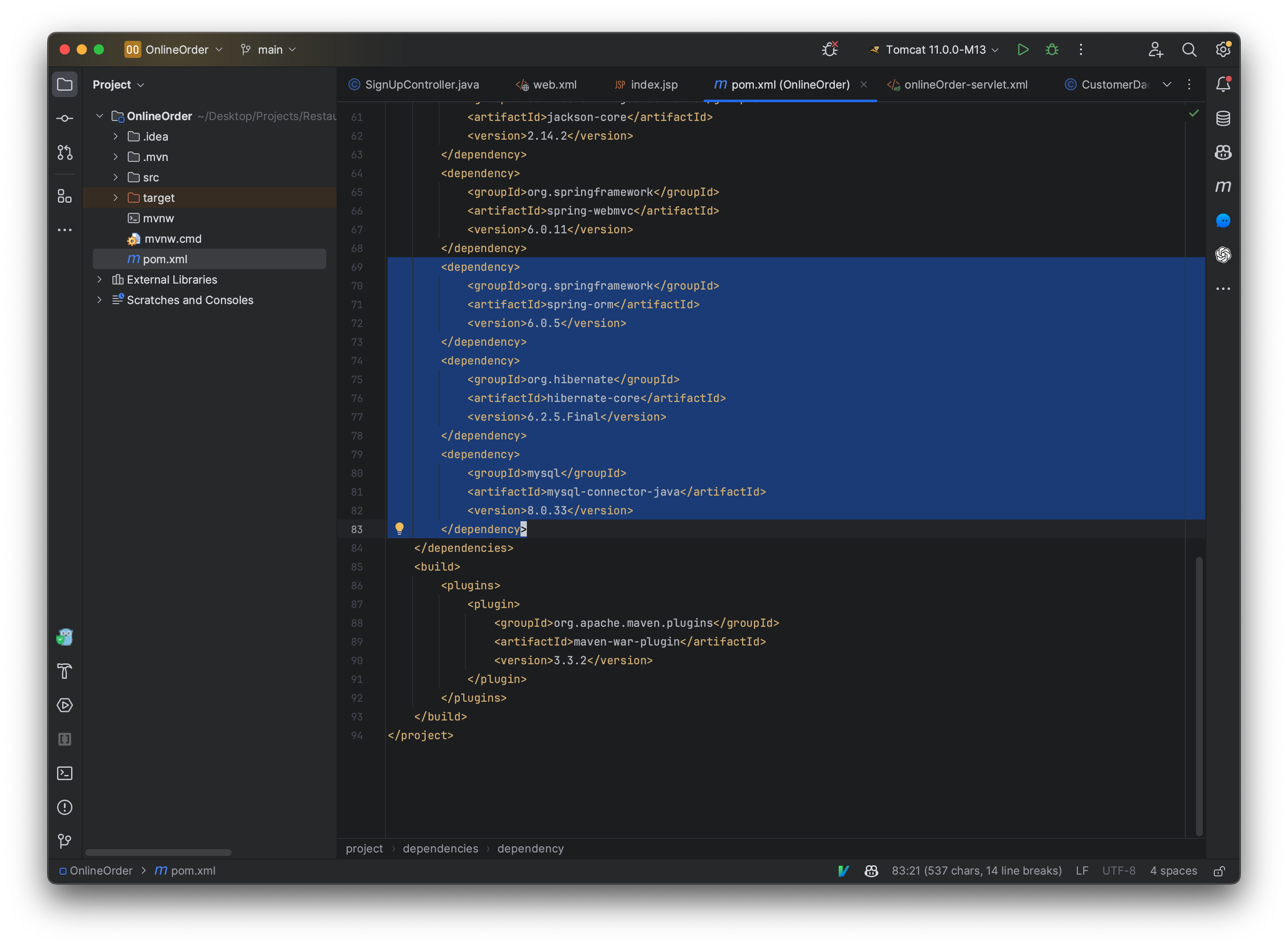1288x947 pixels.
Task: Open the Database tool window
Action: [1223, 119]
